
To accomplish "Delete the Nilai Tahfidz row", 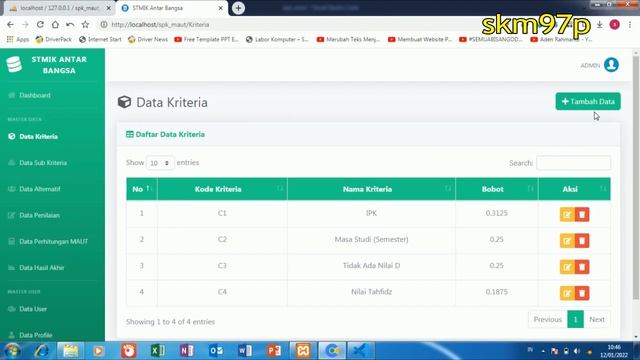I will tap(582, 293).
